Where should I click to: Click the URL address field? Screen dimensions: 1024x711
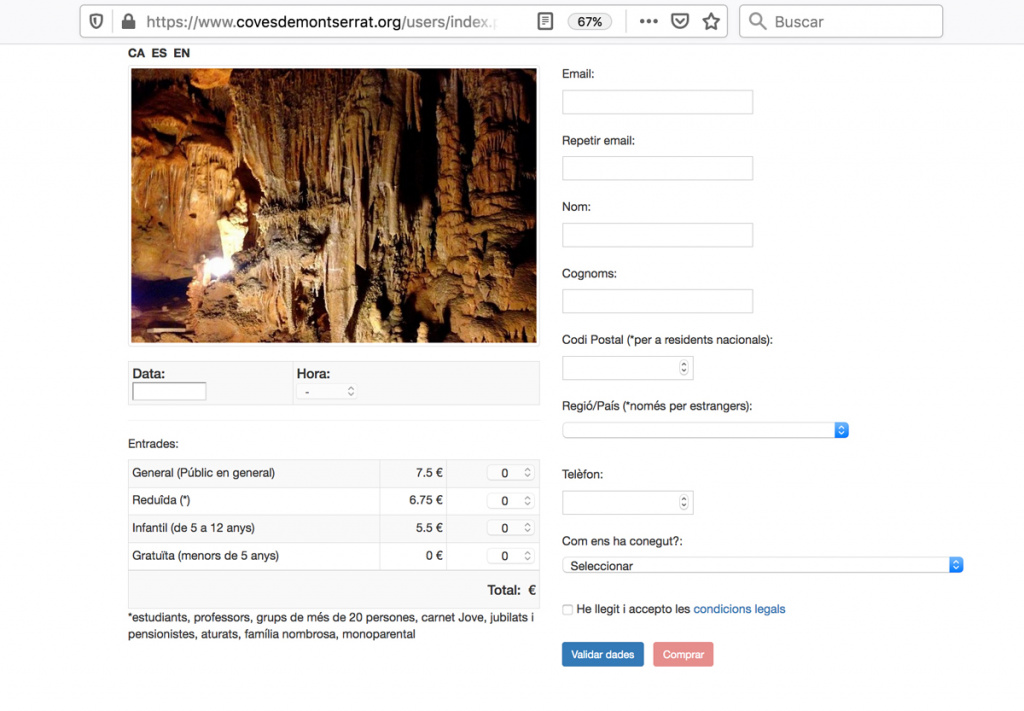pyautogui.click(x=320, y=22)
